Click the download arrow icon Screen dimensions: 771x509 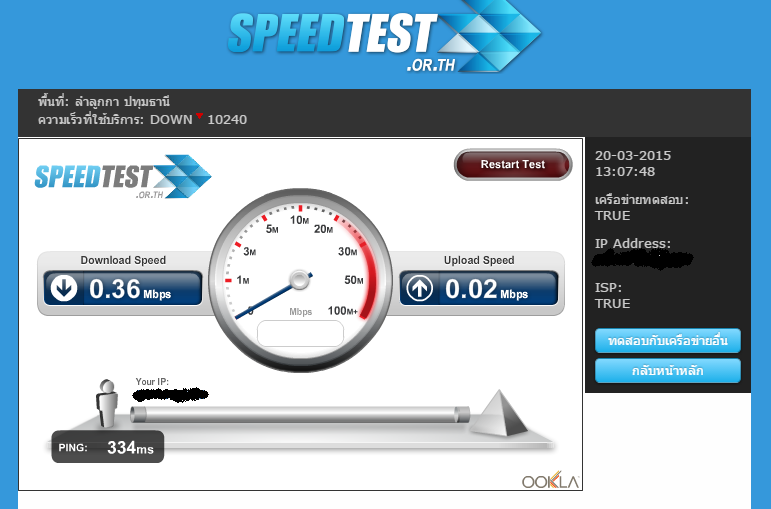tap(64, 288)
